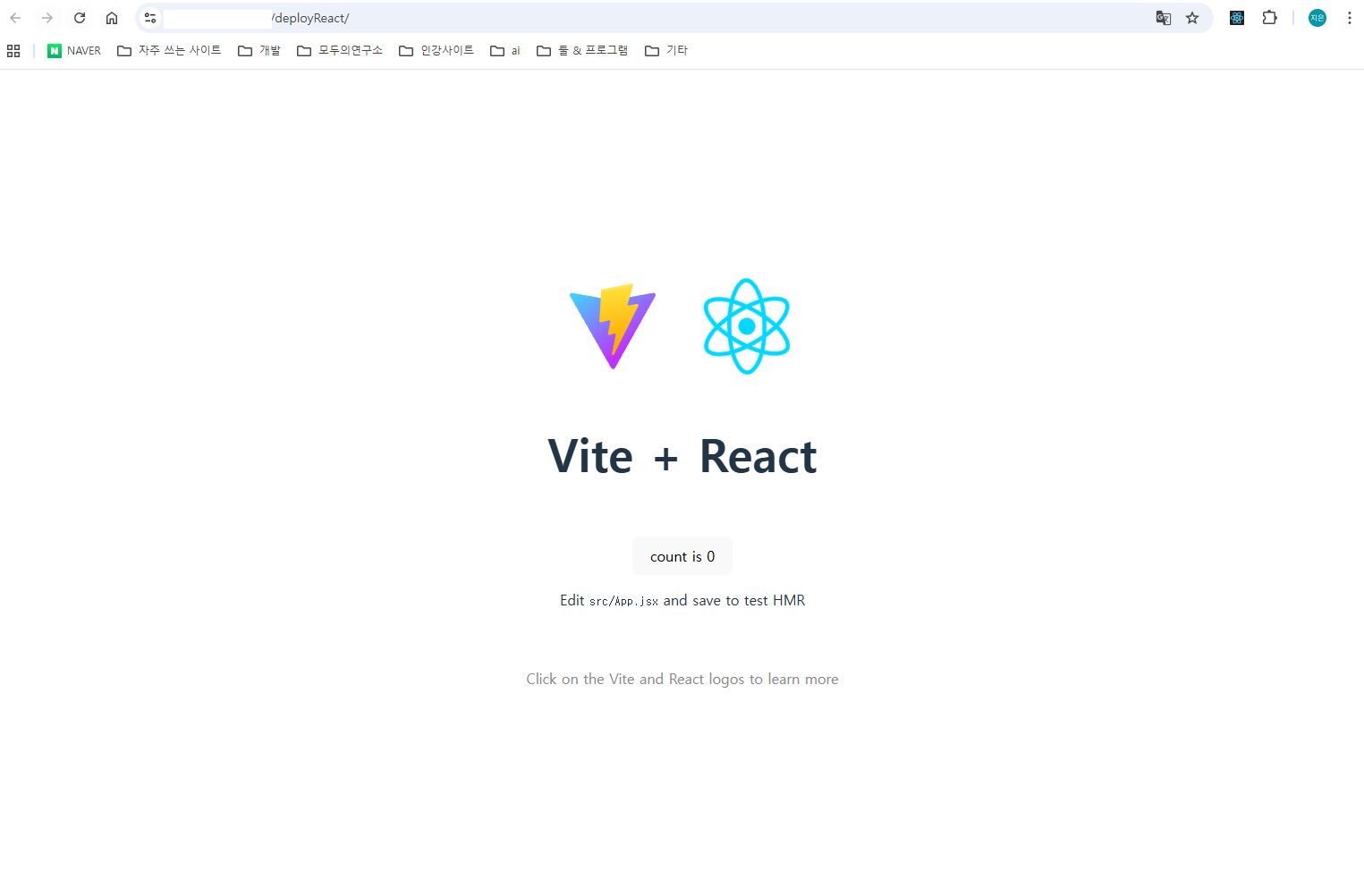The width and height of the screenshot is (1364, 896).
Task: Expand the 개발 bookmark folder
Action: [x=259, y=51]
